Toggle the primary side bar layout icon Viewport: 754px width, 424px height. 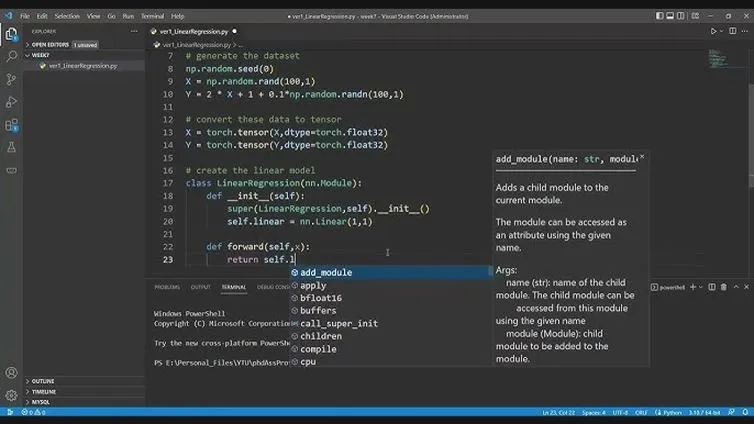[659, 16]
